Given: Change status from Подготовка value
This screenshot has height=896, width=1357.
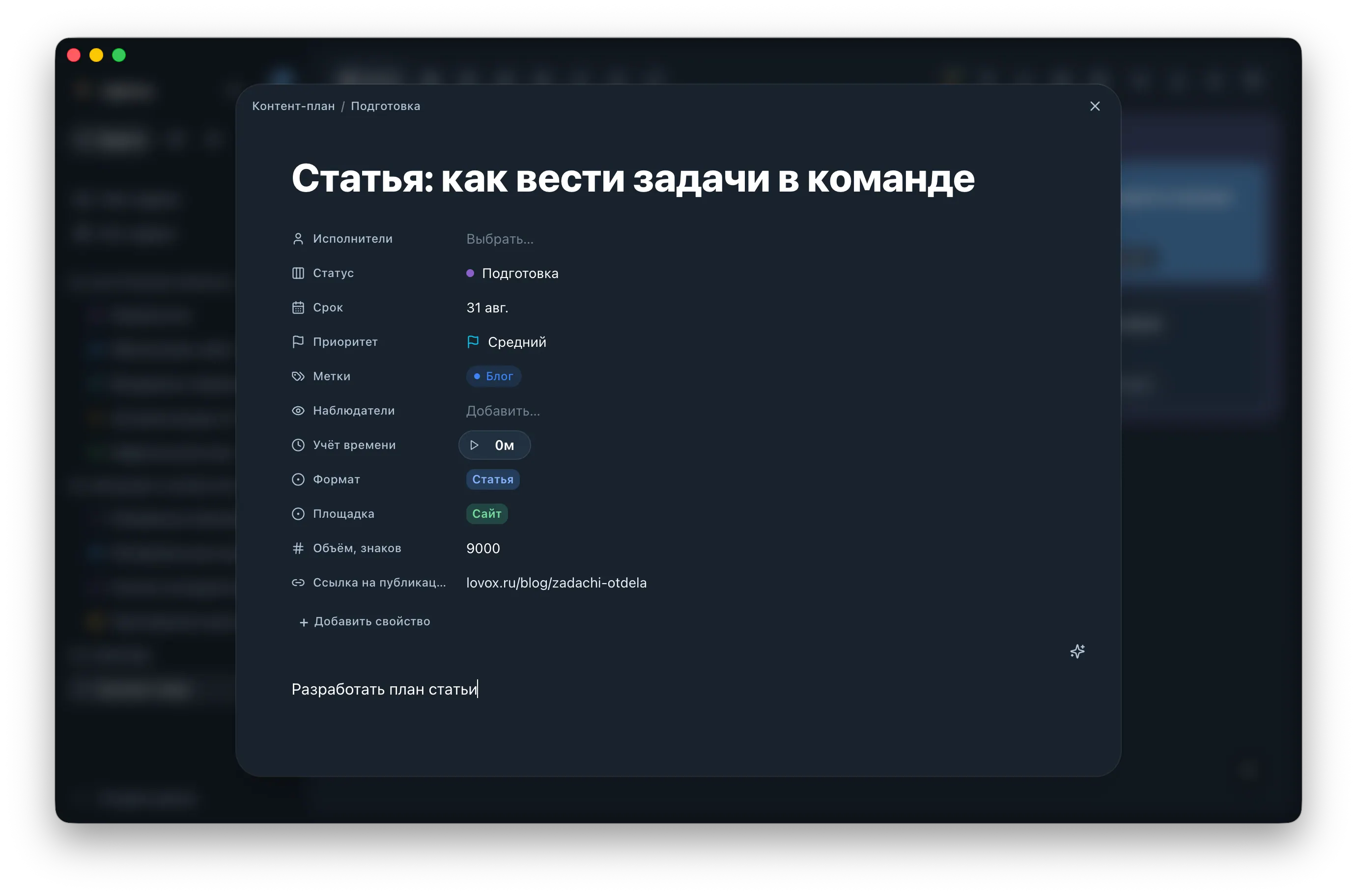Looking at the screenshot, I should tap(520, 273).
